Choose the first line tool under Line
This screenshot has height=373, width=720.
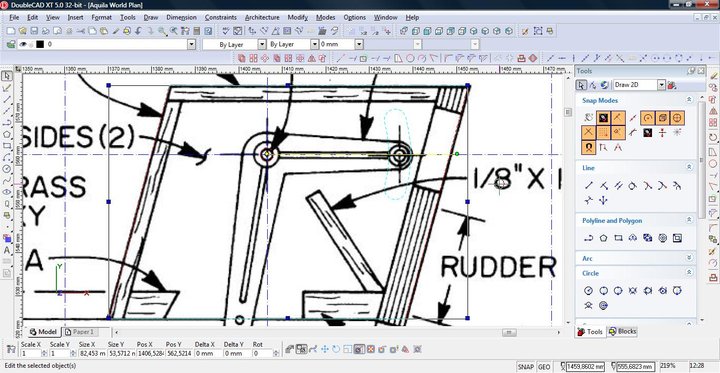589,186
